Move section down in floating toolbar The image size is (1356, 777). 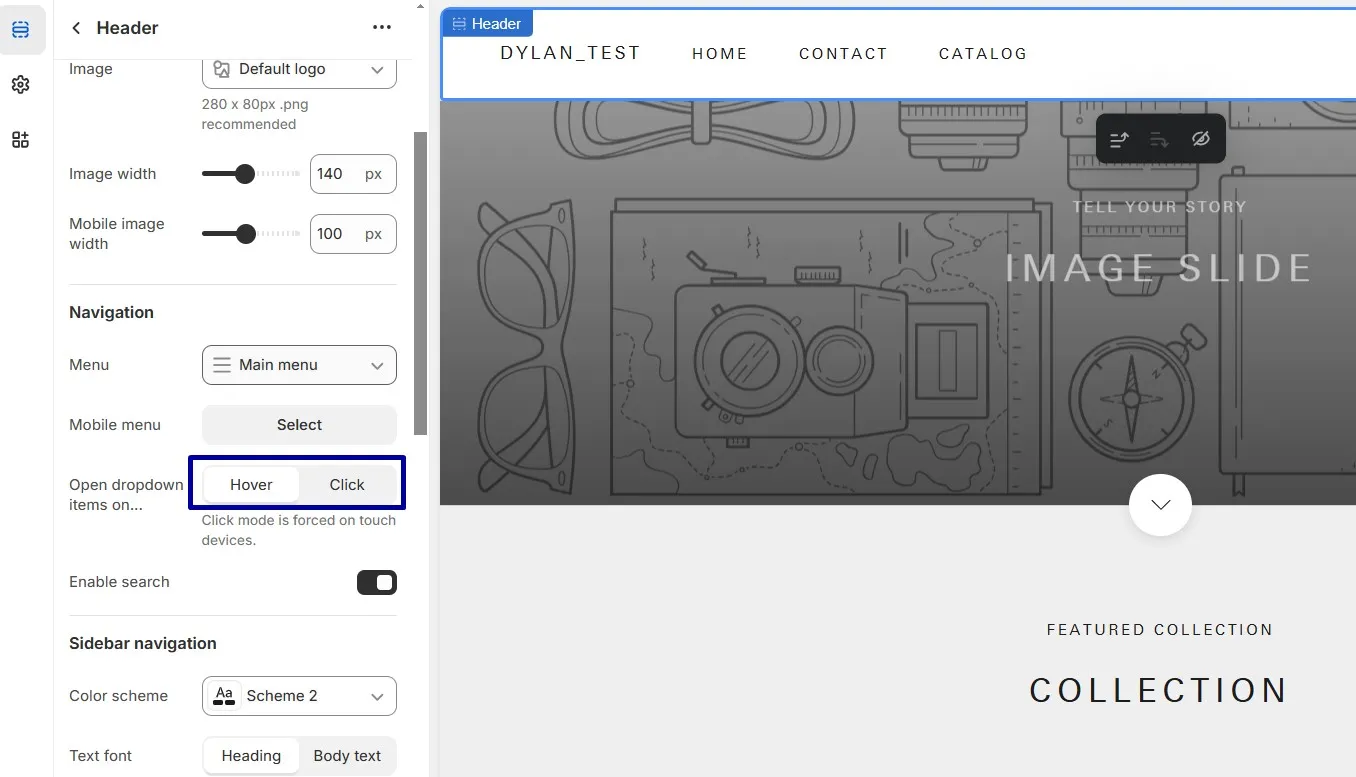tap(1160, 140)
